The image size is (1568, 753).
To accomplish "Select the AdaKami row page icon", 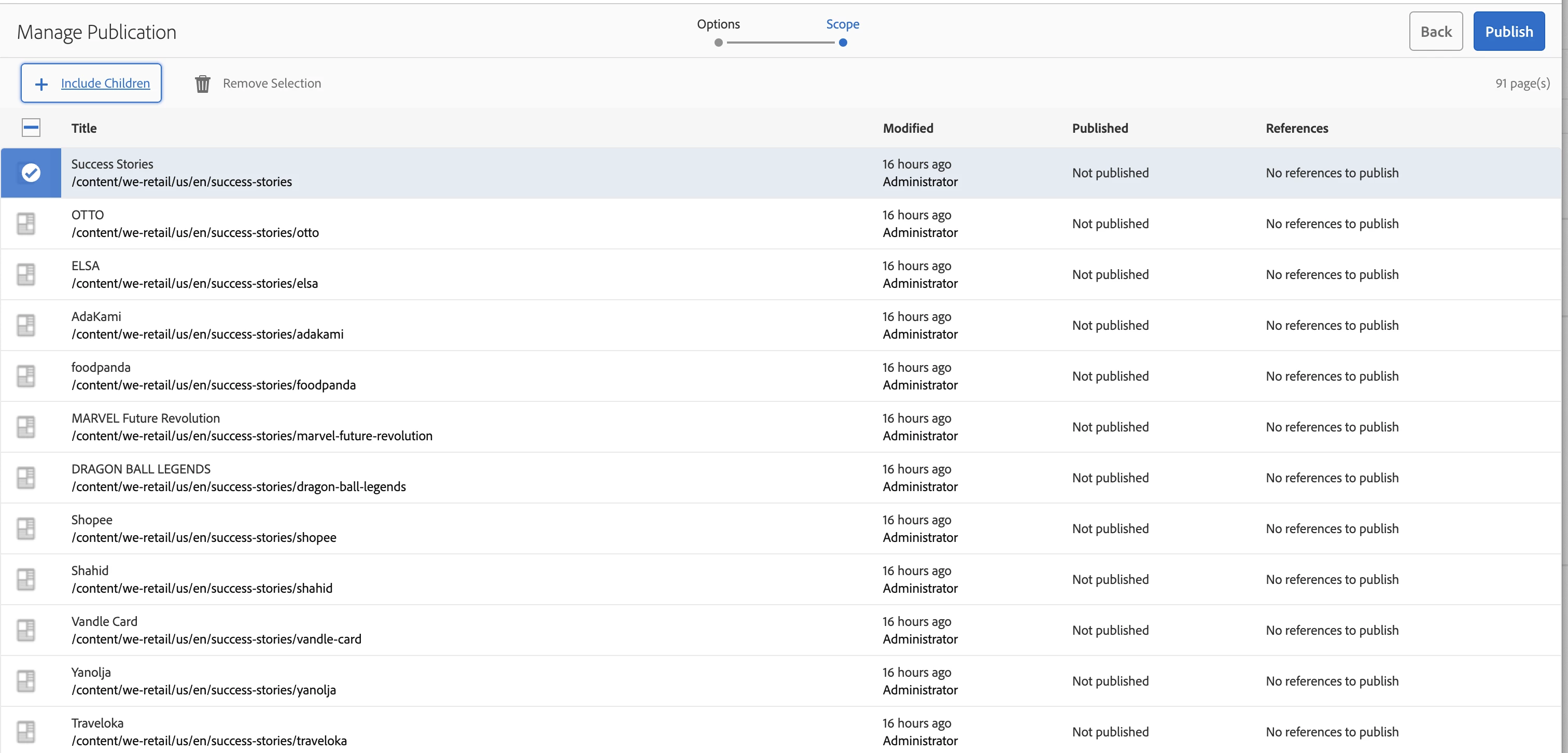I will pyautogui.click(x=25, y=325).
